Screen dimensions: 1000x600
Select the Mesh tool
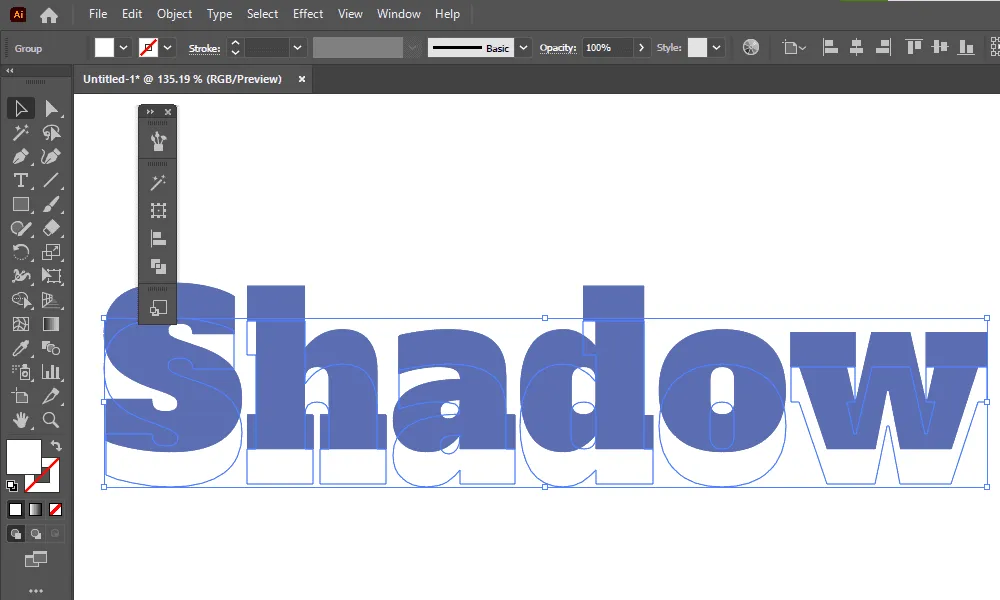(20, 324)
